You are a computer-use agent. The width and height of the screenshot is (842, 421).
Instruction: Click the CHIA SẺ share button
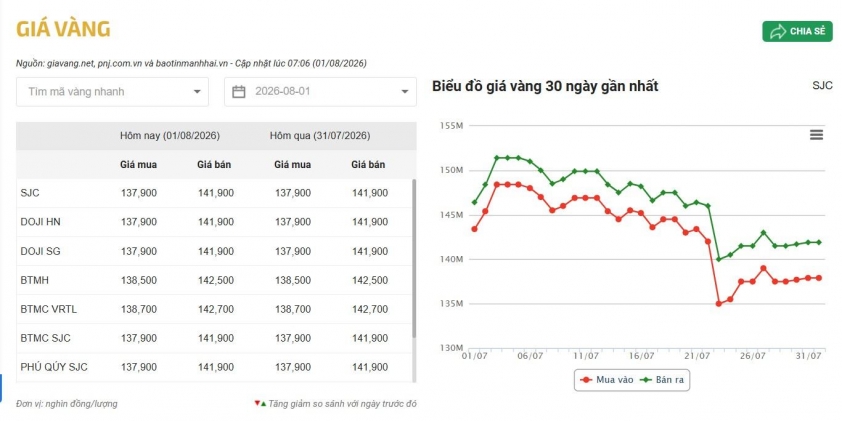797,32
